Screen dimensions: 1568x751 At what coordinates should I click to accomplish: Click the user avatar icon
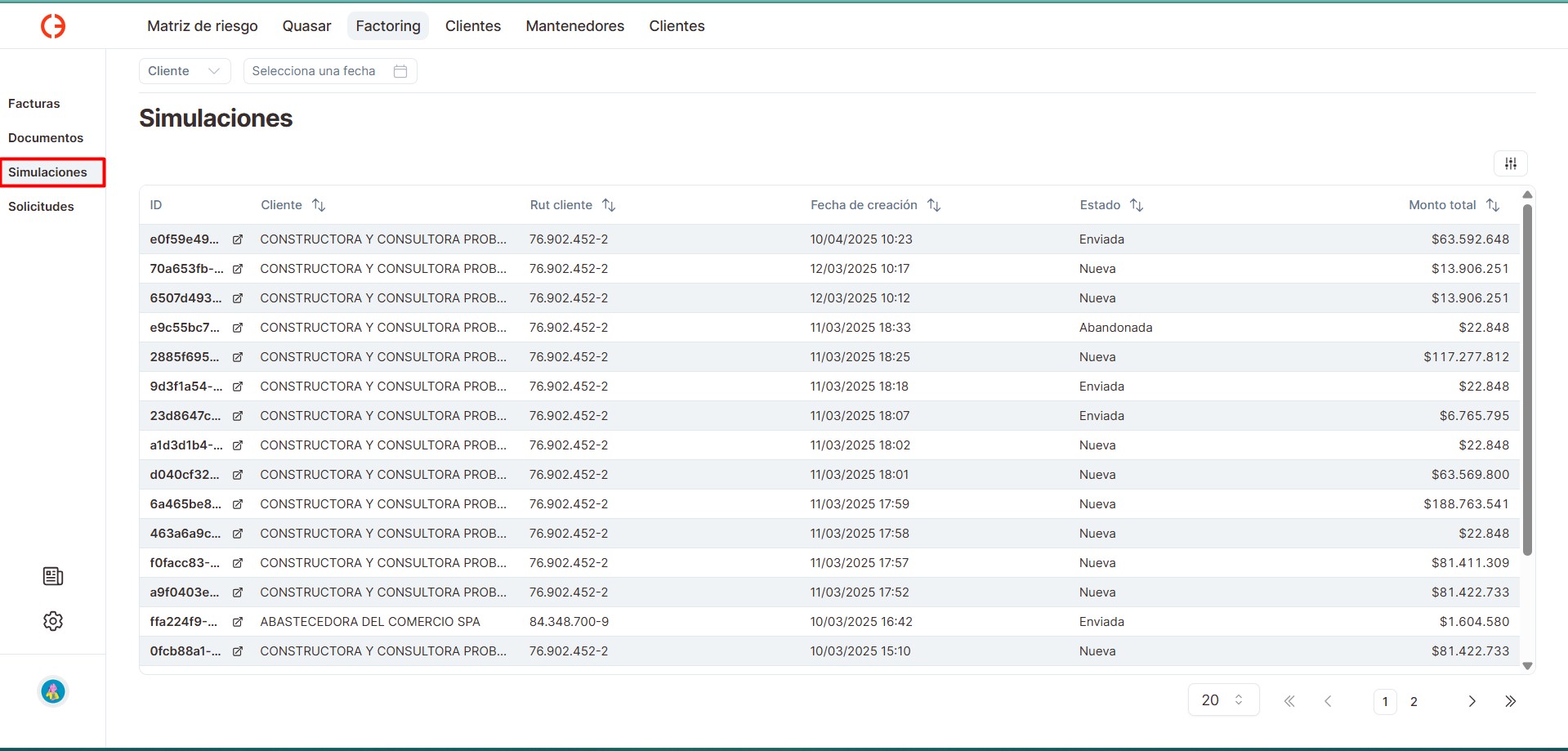53,692
